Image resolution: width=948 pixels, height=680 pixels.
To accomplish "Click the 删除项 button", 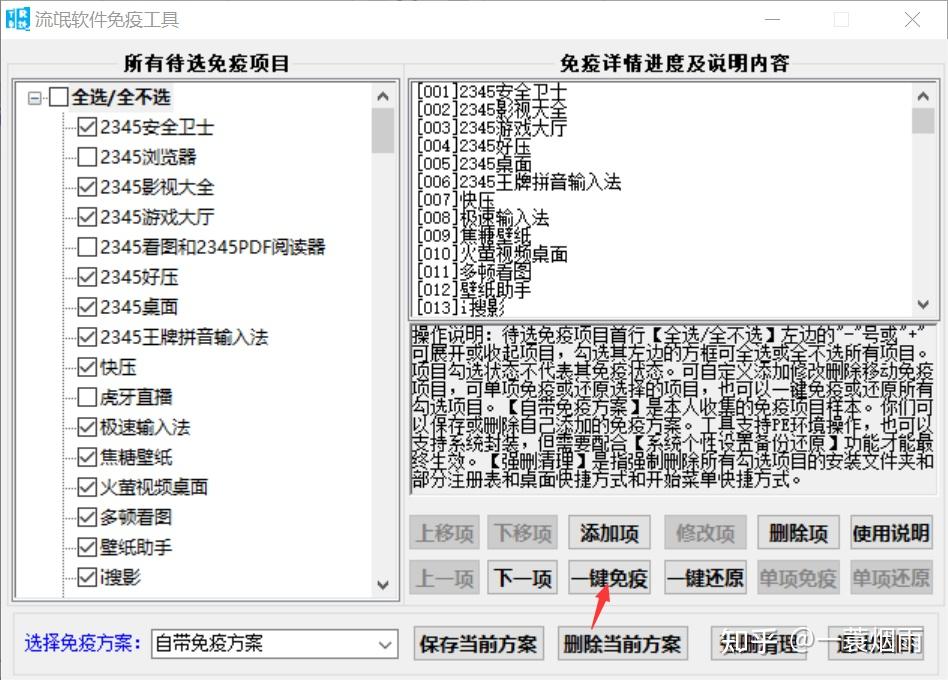I will [x=798, y=533].
